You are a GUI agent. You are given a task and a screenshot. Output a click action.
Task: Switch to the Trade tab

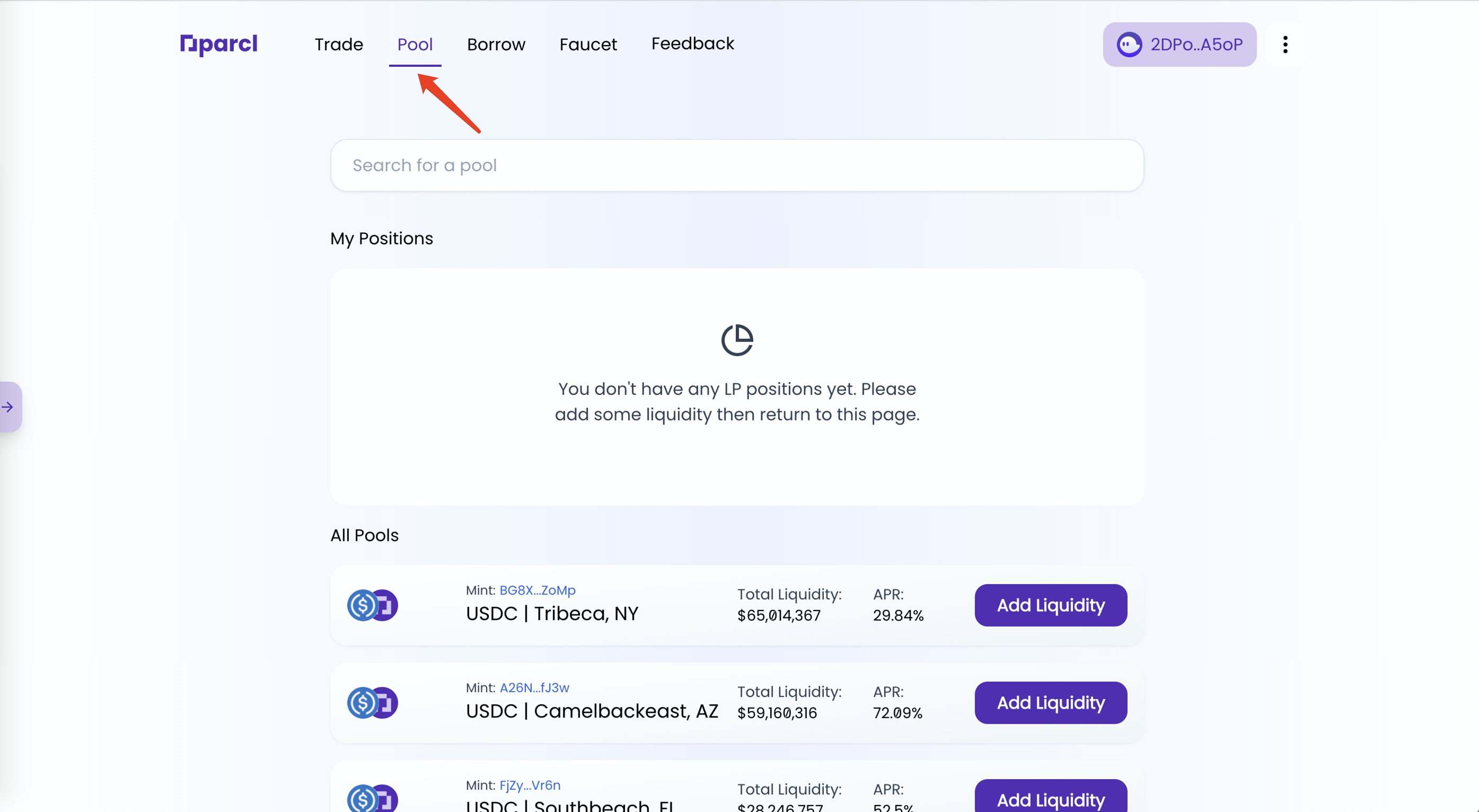[339, 44]
